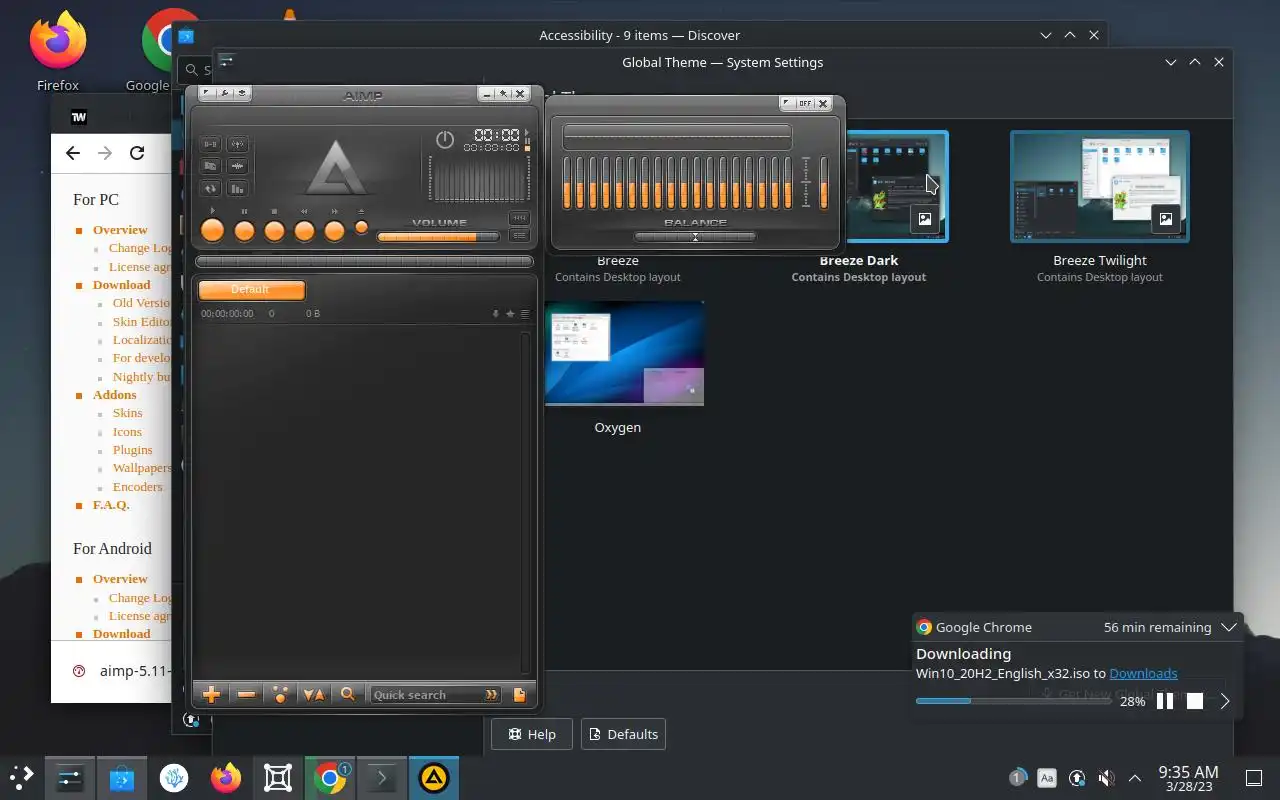Go back in the browser window
This screenshot has height=800, width=1280.
(x=72, y=153)
